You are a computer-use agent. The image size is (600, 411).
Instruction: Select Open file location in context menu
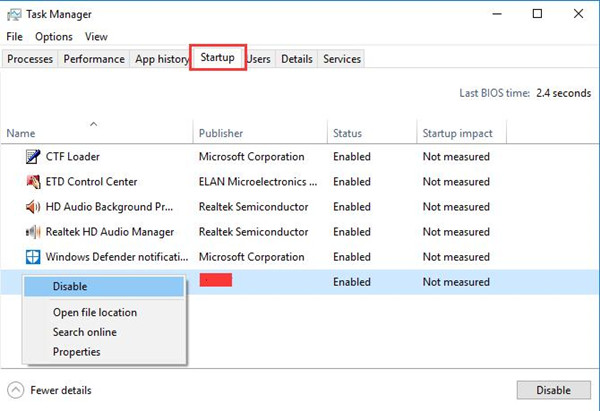95,313
